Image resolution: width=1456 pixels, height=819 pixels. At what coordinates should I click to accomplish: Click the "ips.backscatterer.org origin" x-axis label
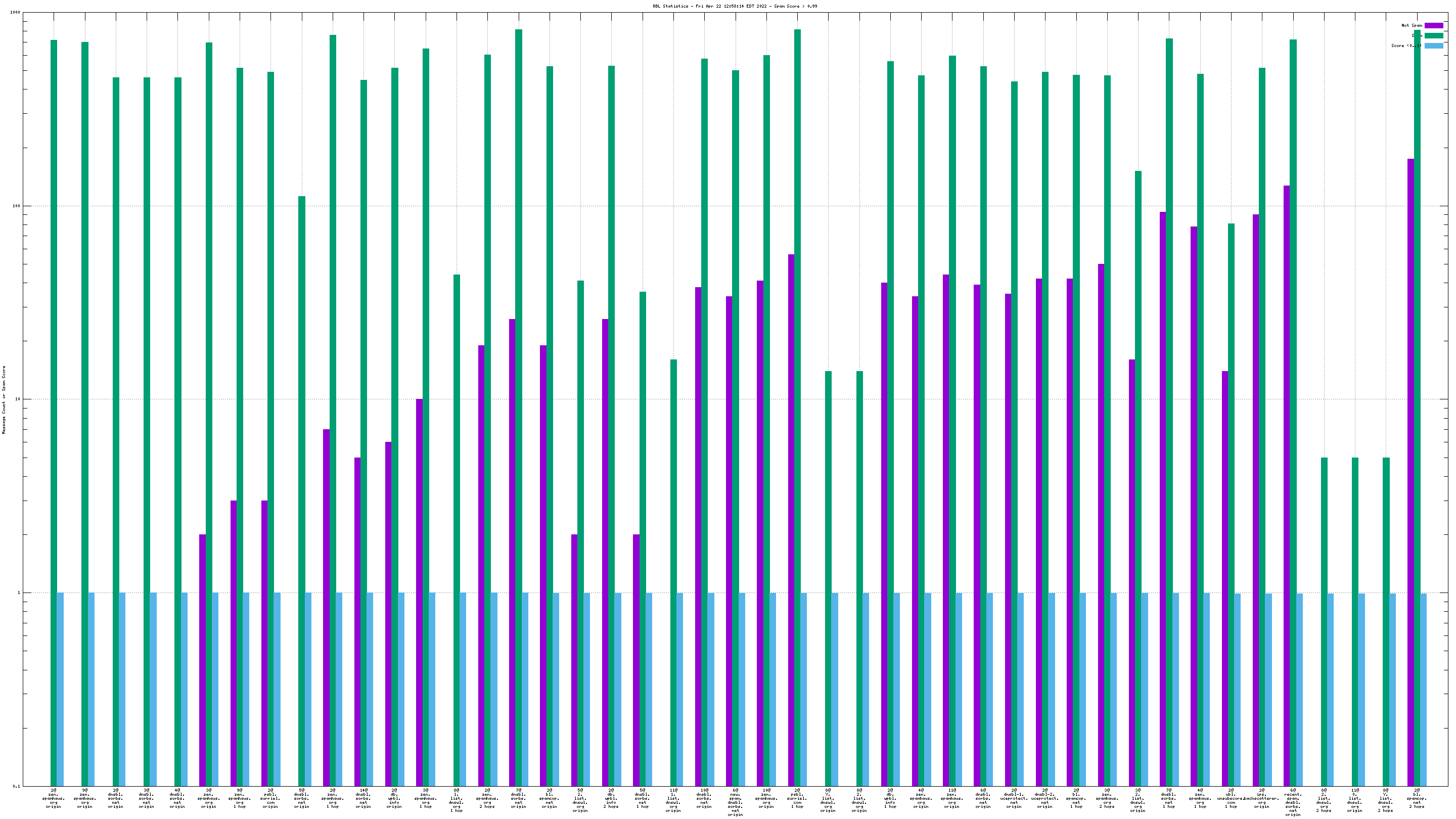pos(1261,798)
